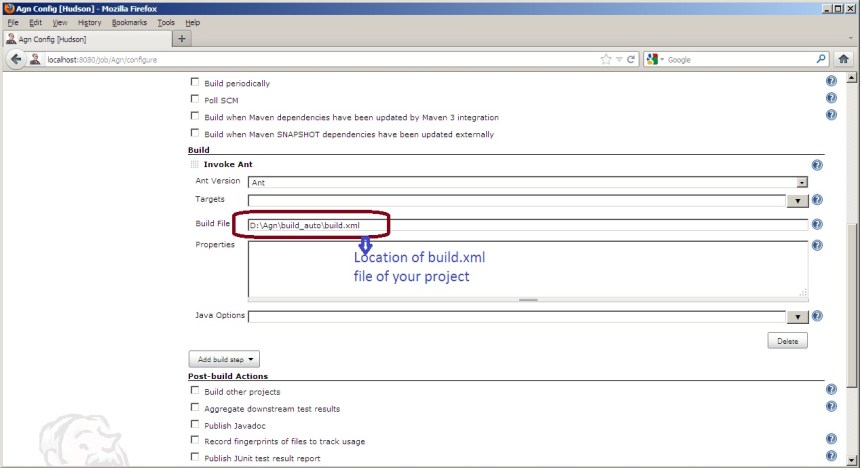This screenshot has height=468, width=860.
Task: Open the View menu
Action: click(x=60, y=22)
